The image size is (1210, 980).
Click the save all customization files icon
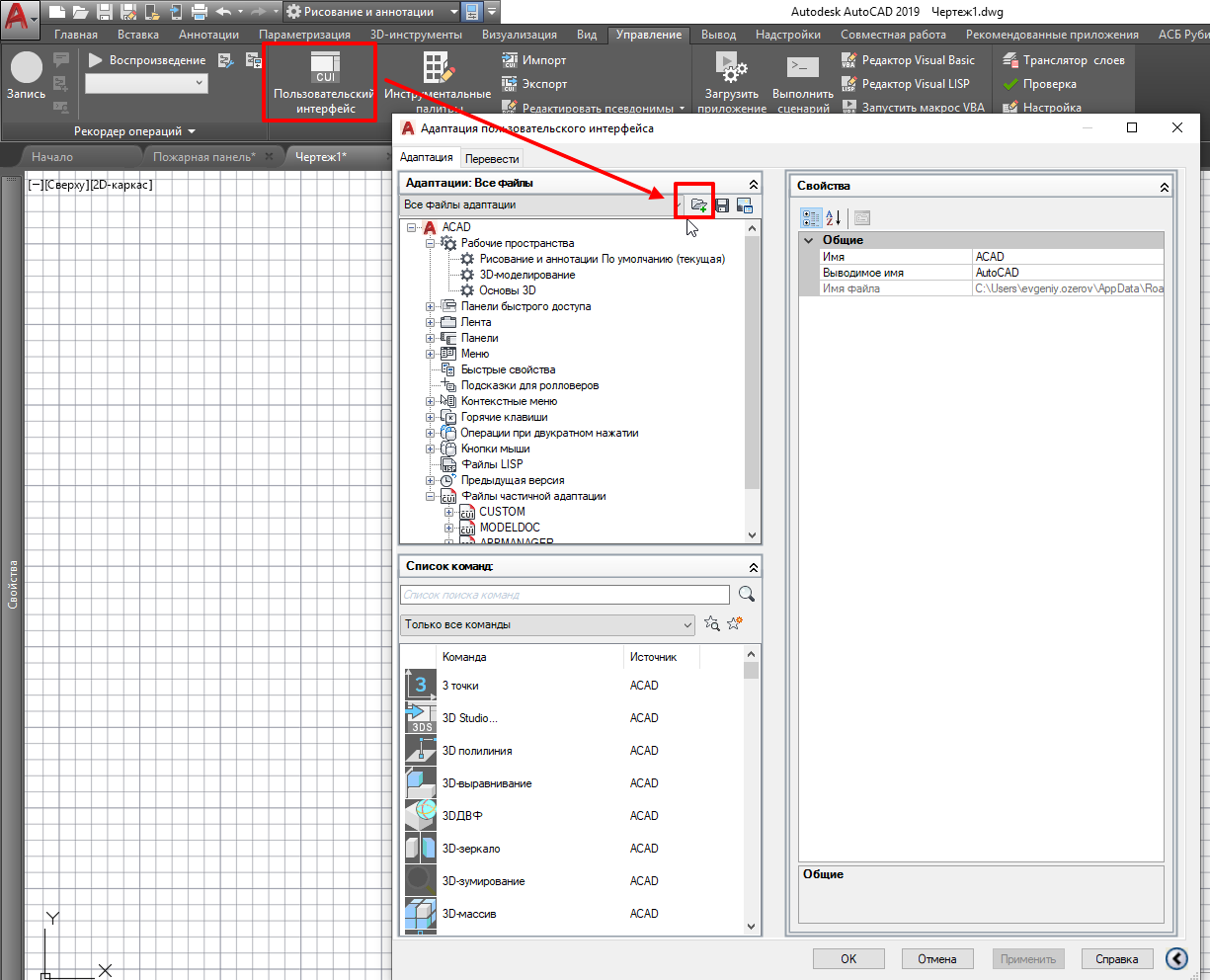tap(722, 205)
